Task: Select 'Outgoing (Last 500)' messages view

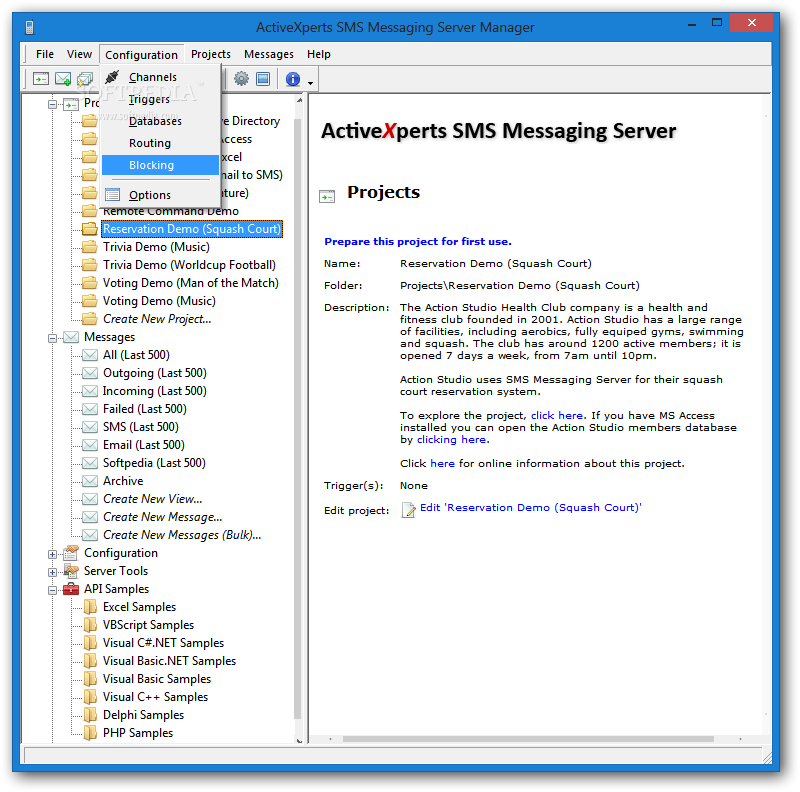Action: click(155, 373)
